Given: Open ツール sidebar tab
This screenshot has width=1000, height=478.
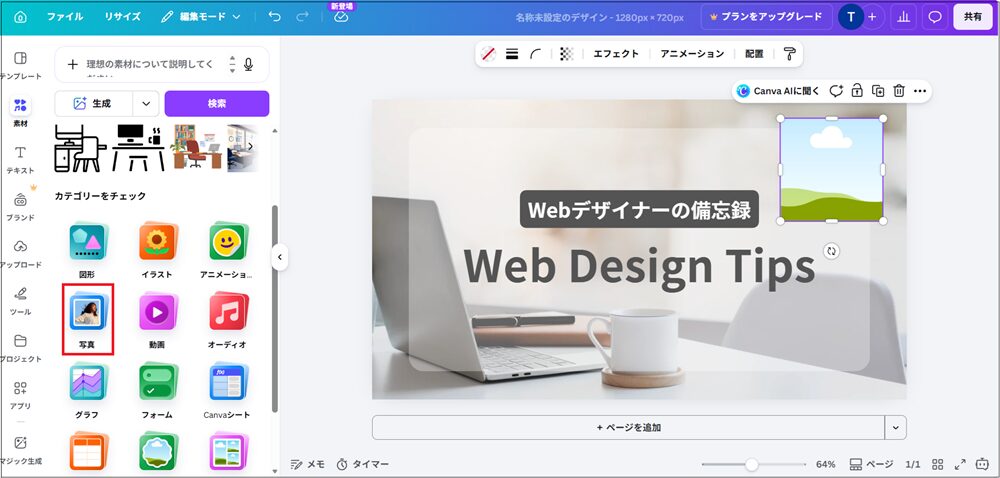Looking at the screenshot, I should (x=20, y=301).
